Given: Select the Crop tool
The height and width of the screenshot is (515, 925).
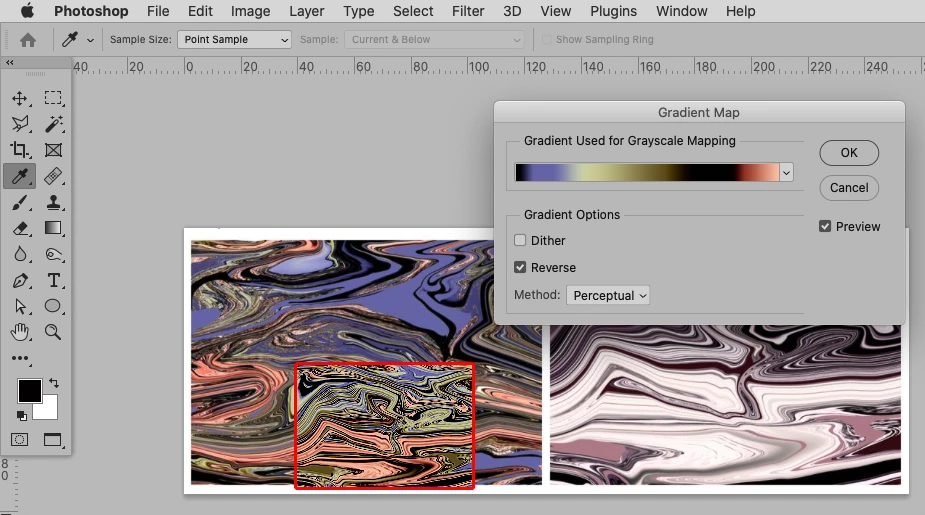Looking at the screenshot, I should click(19, 150).
